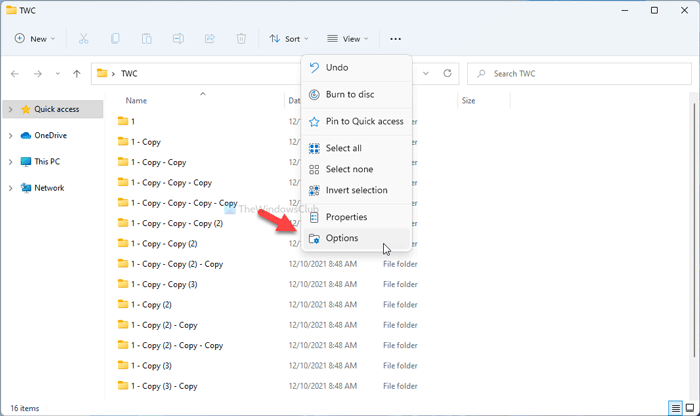
Task: Click the Size column header
Action: pyautogui.click(x=468, y=100)
